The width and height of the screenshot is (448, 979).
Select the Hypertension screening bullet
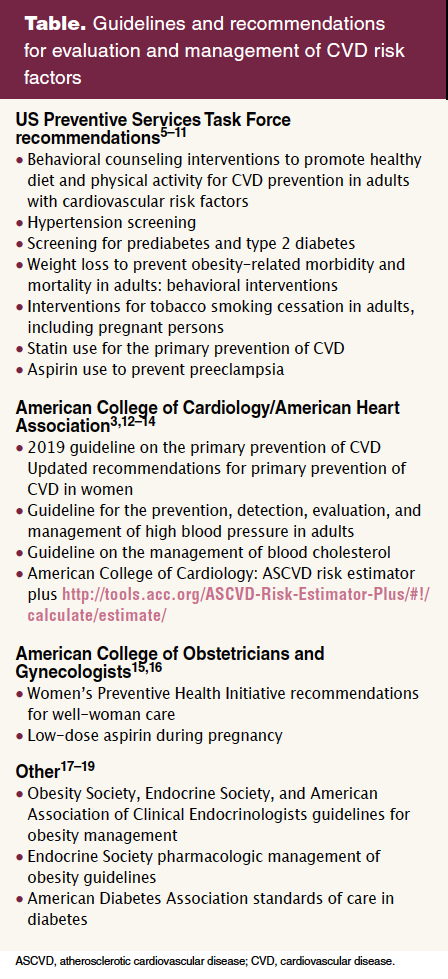tap(112, 222)
